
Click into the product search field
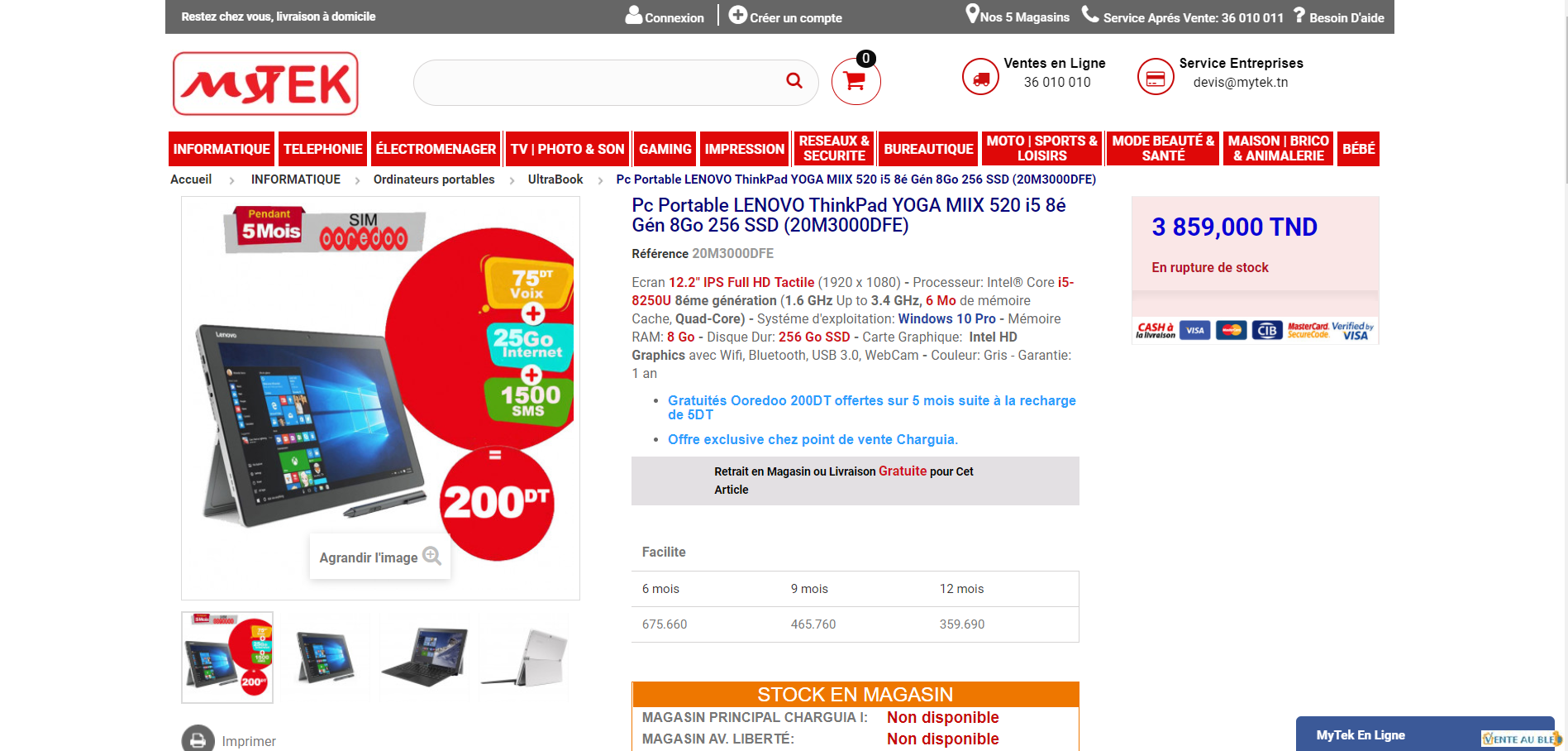pos(599,82)
